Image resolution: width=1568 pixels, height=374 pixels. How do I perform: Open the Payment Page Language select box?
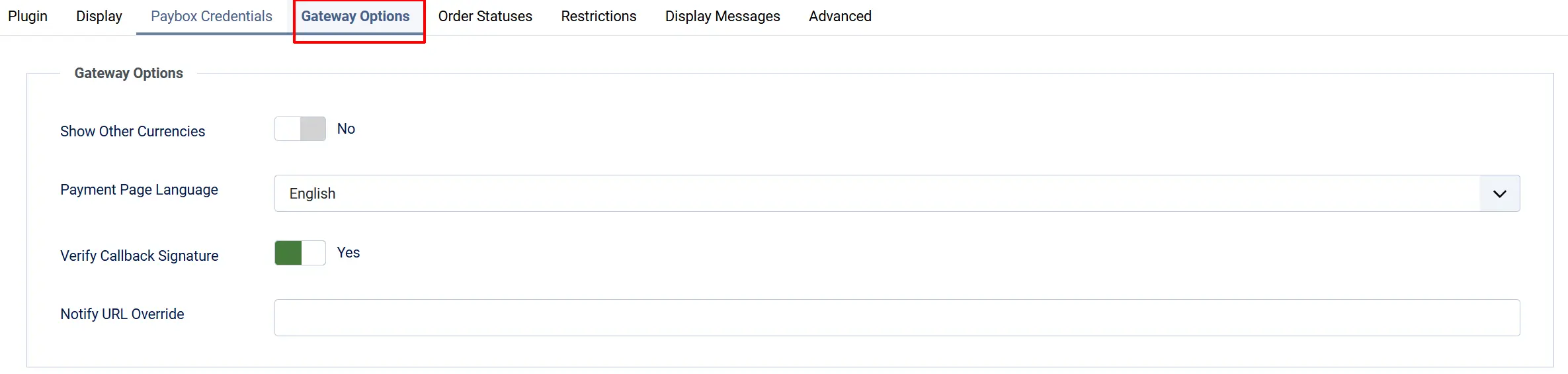click(x=897, y=193)
